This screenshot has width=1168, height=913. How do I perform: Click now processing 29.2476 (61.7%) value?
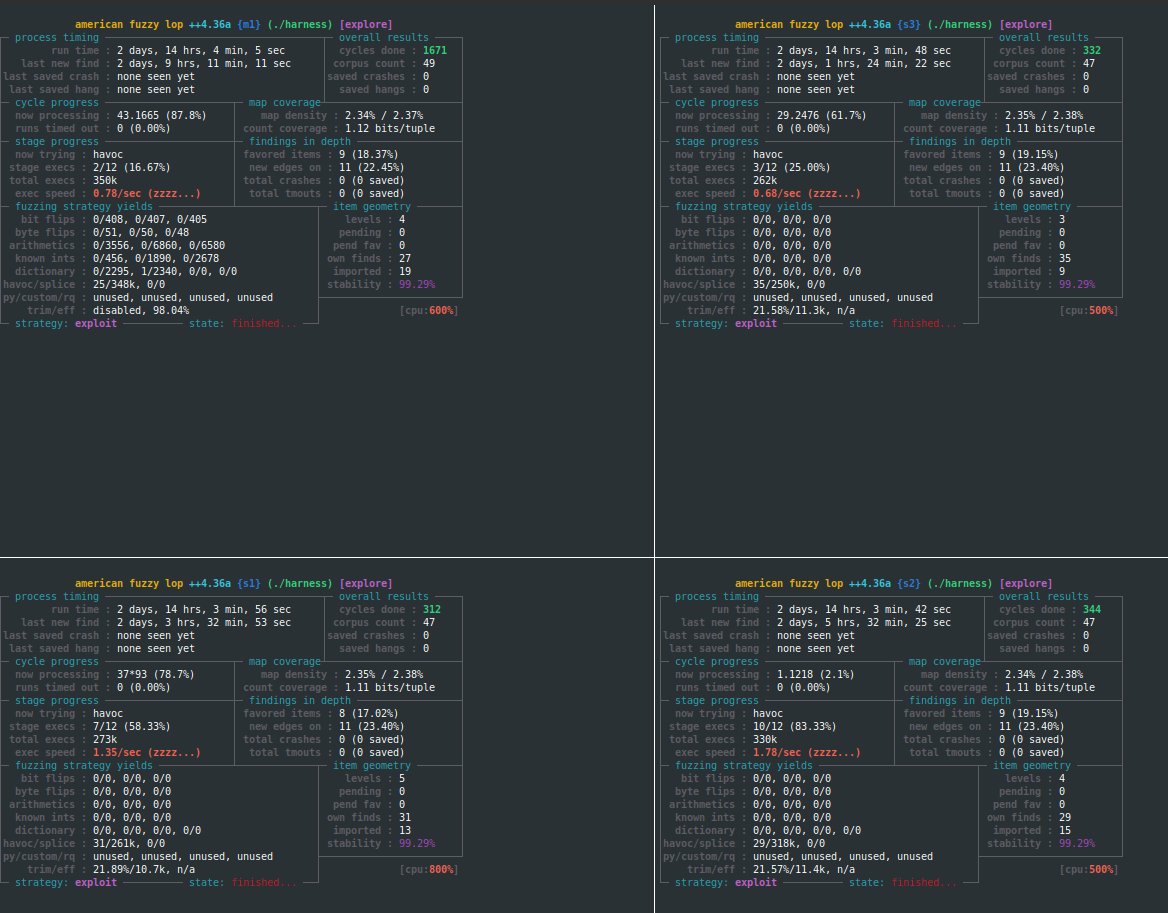(x=822, y=115)
